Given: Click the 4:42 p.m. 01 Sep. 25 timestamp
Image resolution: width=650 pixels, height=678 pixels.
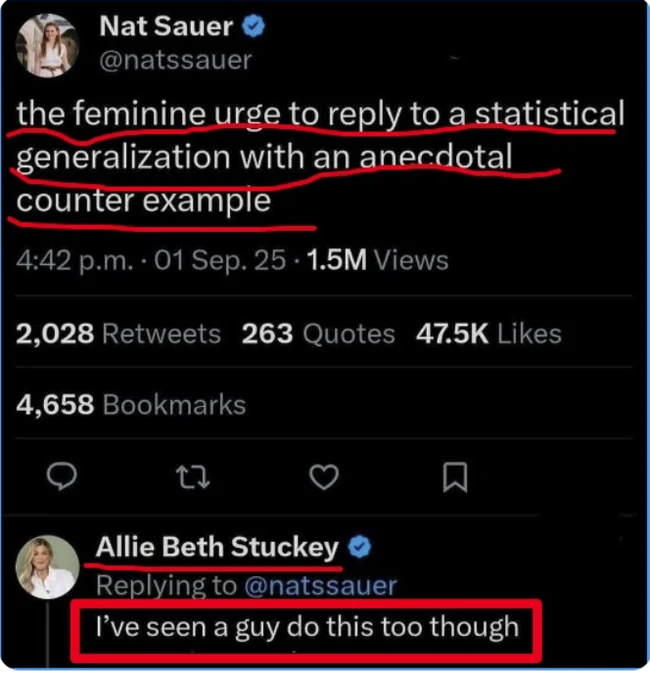Looking at the screenshot, I should pos(151,260).
